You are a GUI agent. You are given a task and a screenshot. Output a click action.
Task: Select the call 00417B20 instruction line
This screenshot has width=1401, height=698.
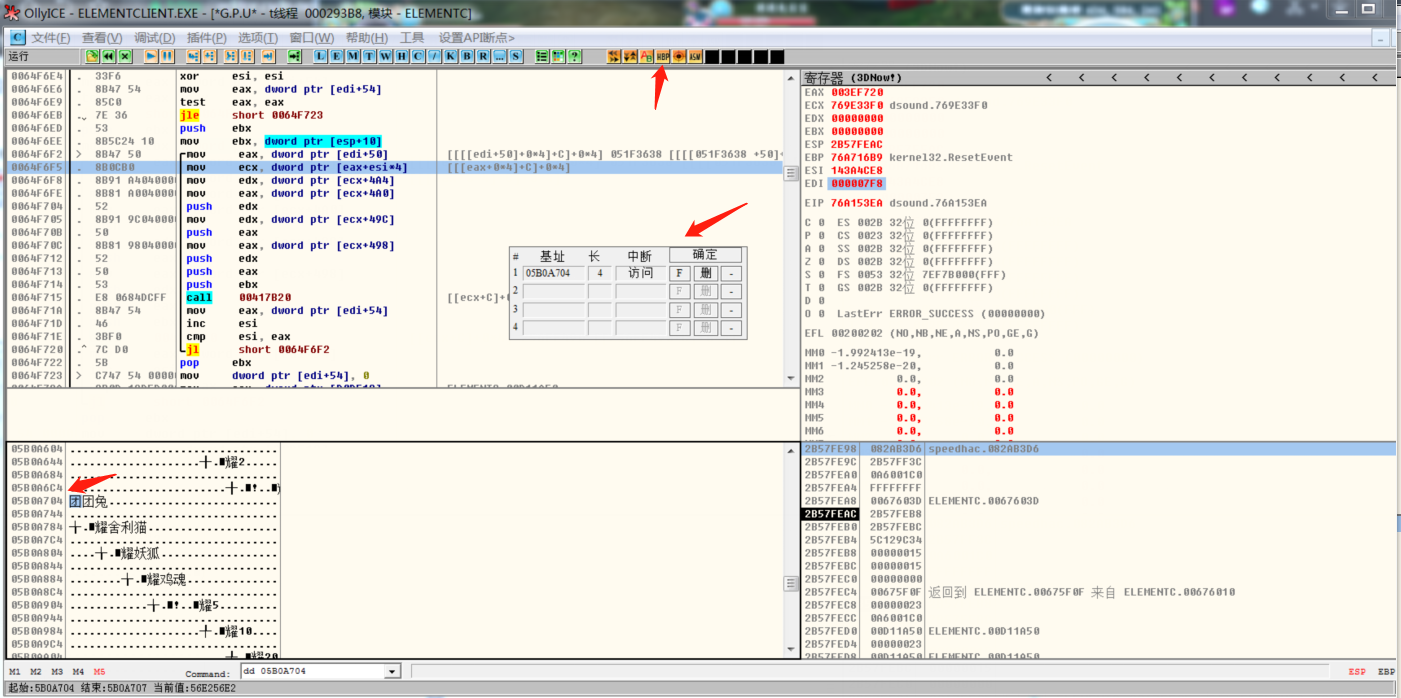click(x=393, y=297)
